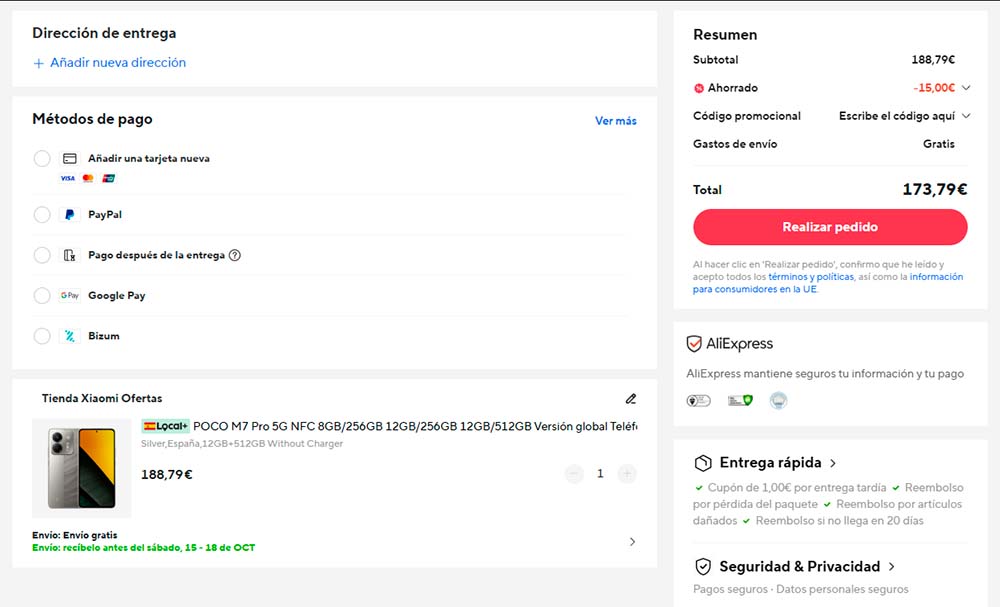Click the Entrega rápida box icon
1000x607 pixels.
coord(703,463)
